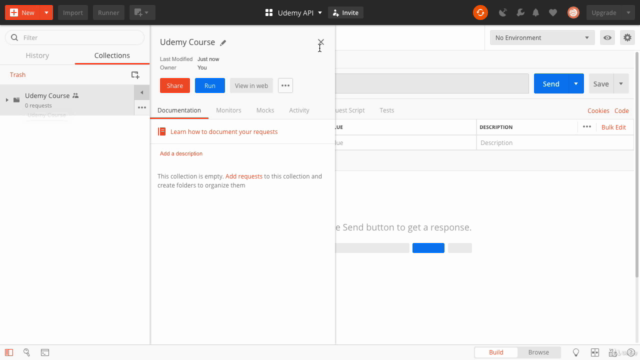640x360 pixels.
Task: Edit the Udemy Course name pencil
Action: tap(223, 42)
